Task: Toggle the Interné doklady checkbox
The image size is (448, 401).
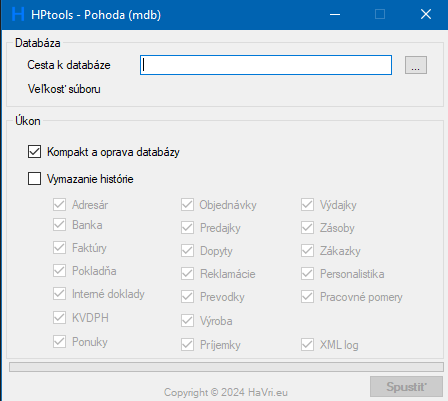Action: click(x=59, y=294)
